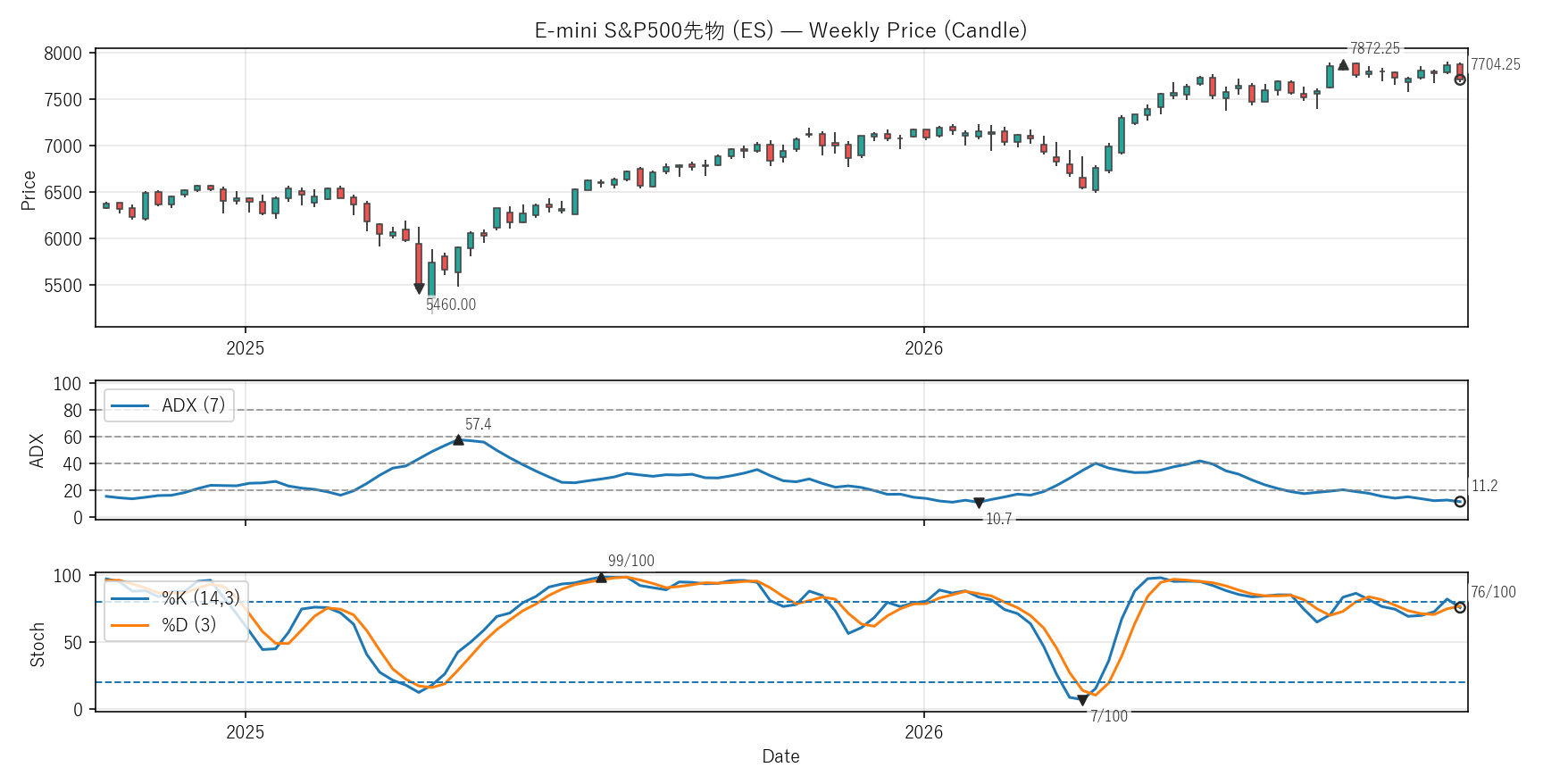Image resolution: width=1543 pixels, height=784 pixels.
Task: Click the chart title "E-mini S&P500先物 (ES) — Weekly Price (Candle)"
Action: (780, 30)
